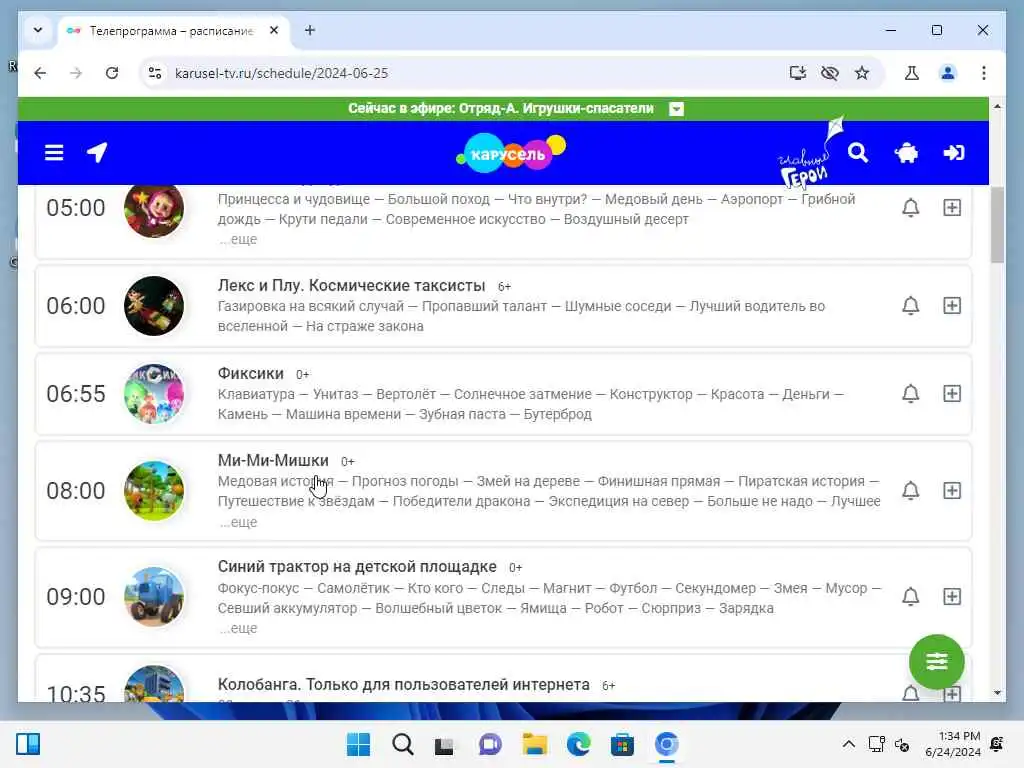Click the scrollbar down arrow
This screenshot has width=1024, height=768.
[997, 693]
